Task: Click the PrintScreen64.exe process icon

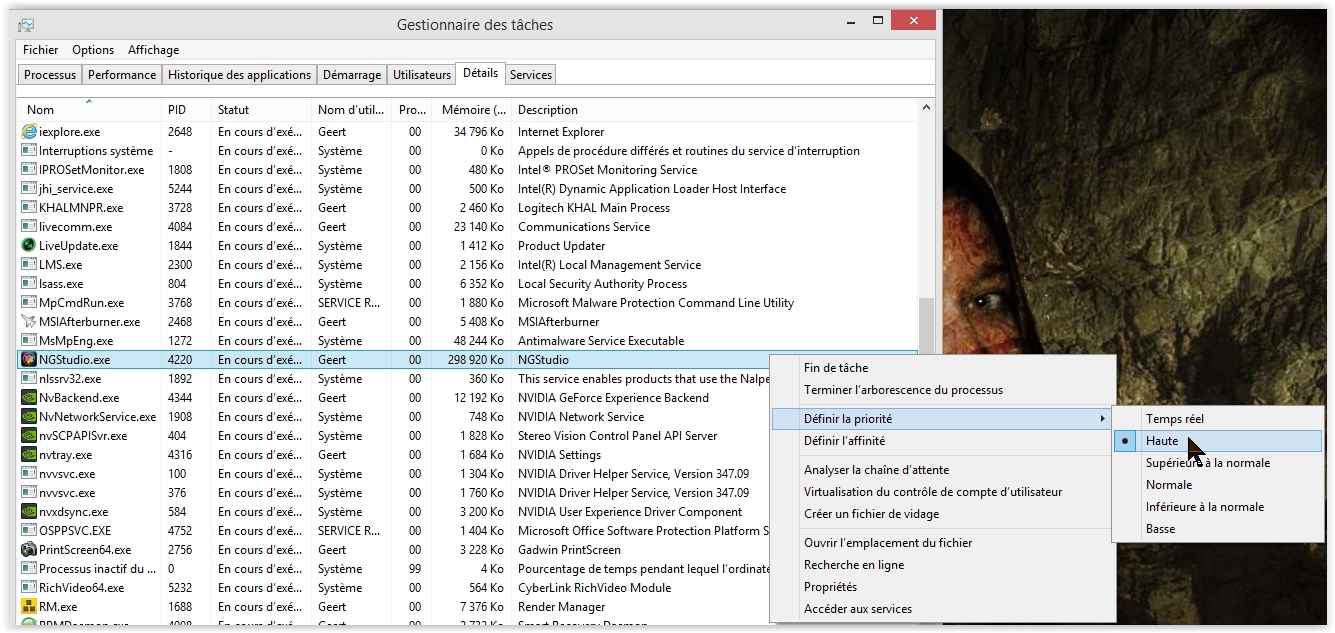Action: point(29,549)
